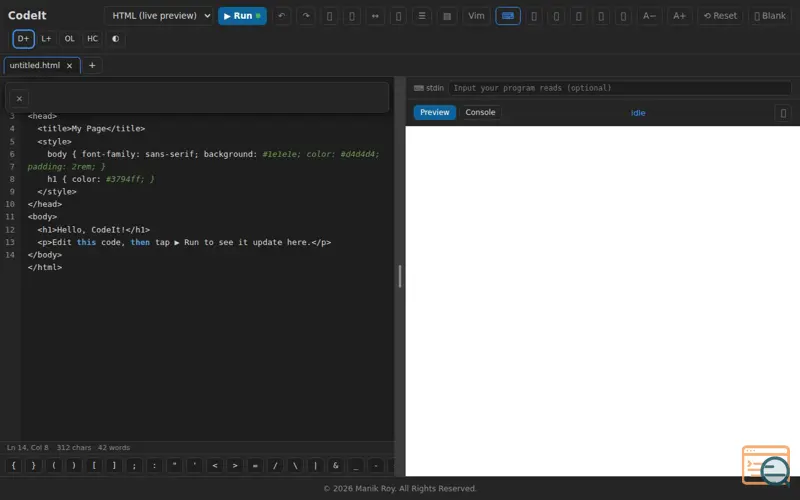Click the <title>My Page</title> code line
Screen dimensions: 800x500
point(91,129)
